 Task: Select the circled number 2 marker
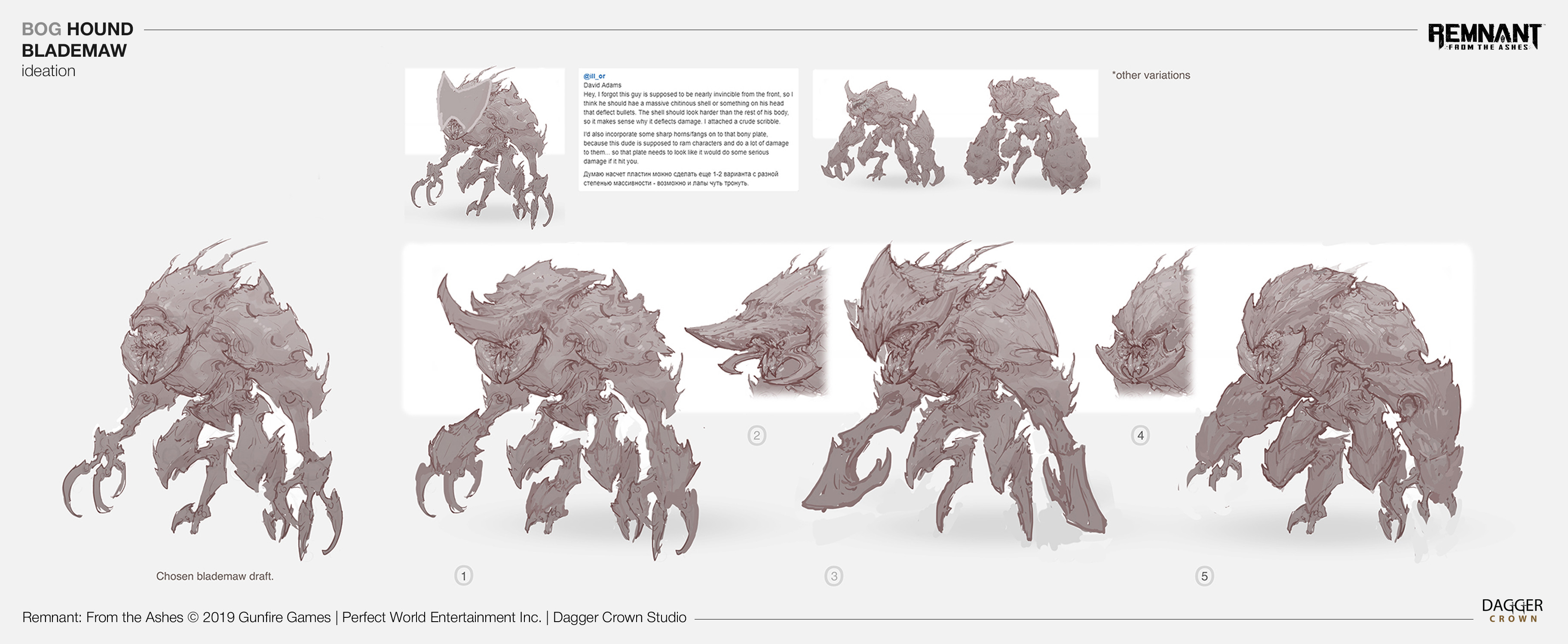756,435
